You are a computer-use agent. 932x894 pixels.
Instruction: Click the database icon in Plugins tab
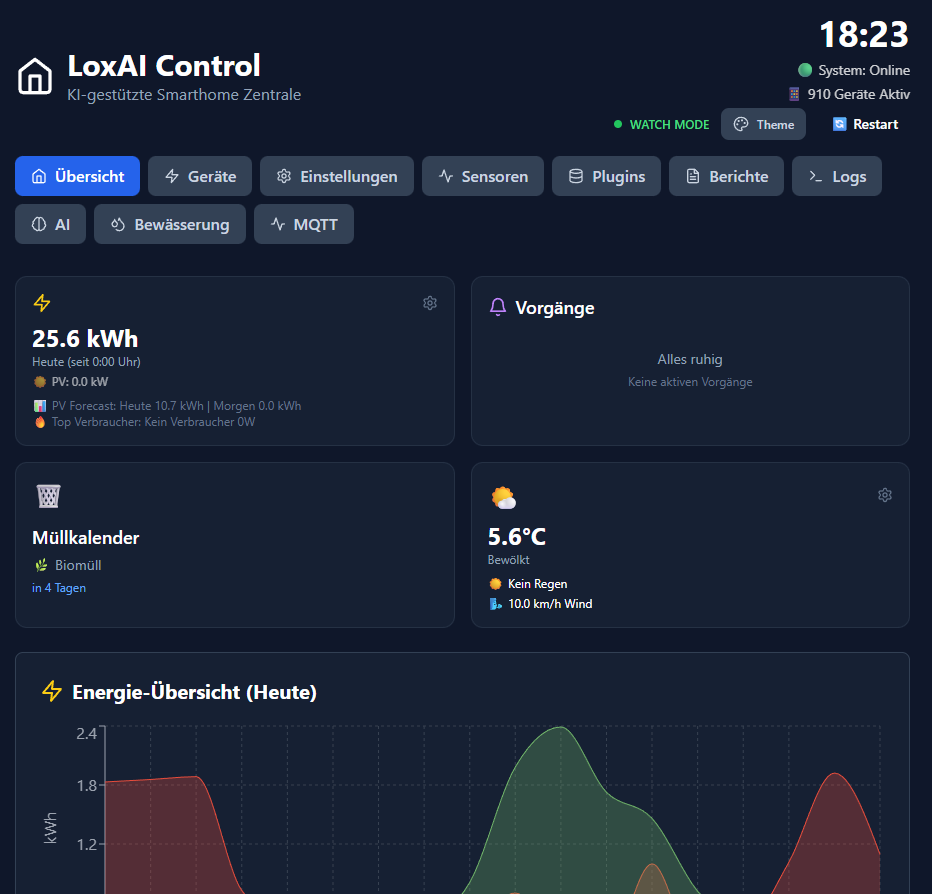tap(576, 176)
